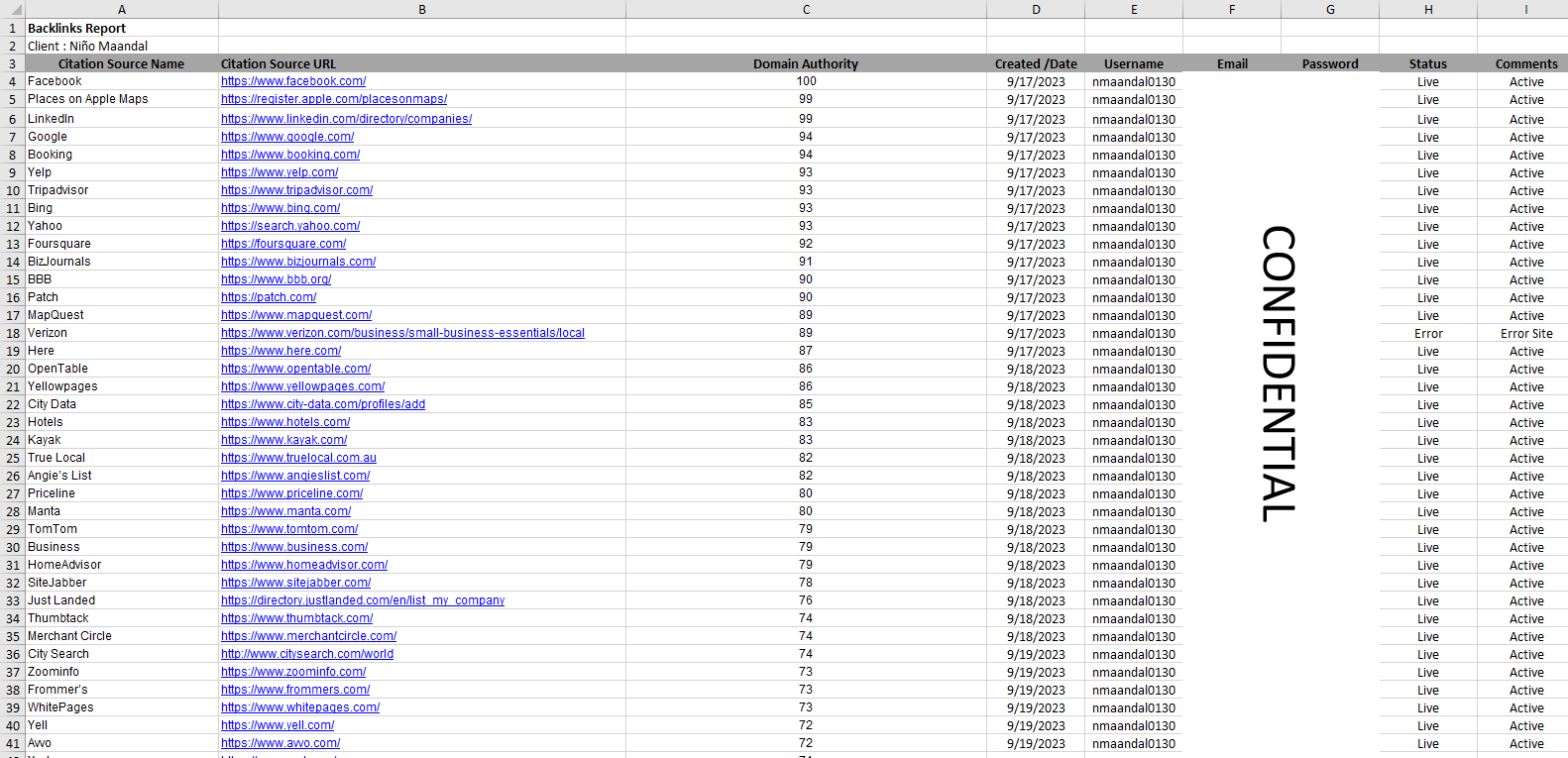Click the 'Domain Authority' header cell

coord(806,63)
